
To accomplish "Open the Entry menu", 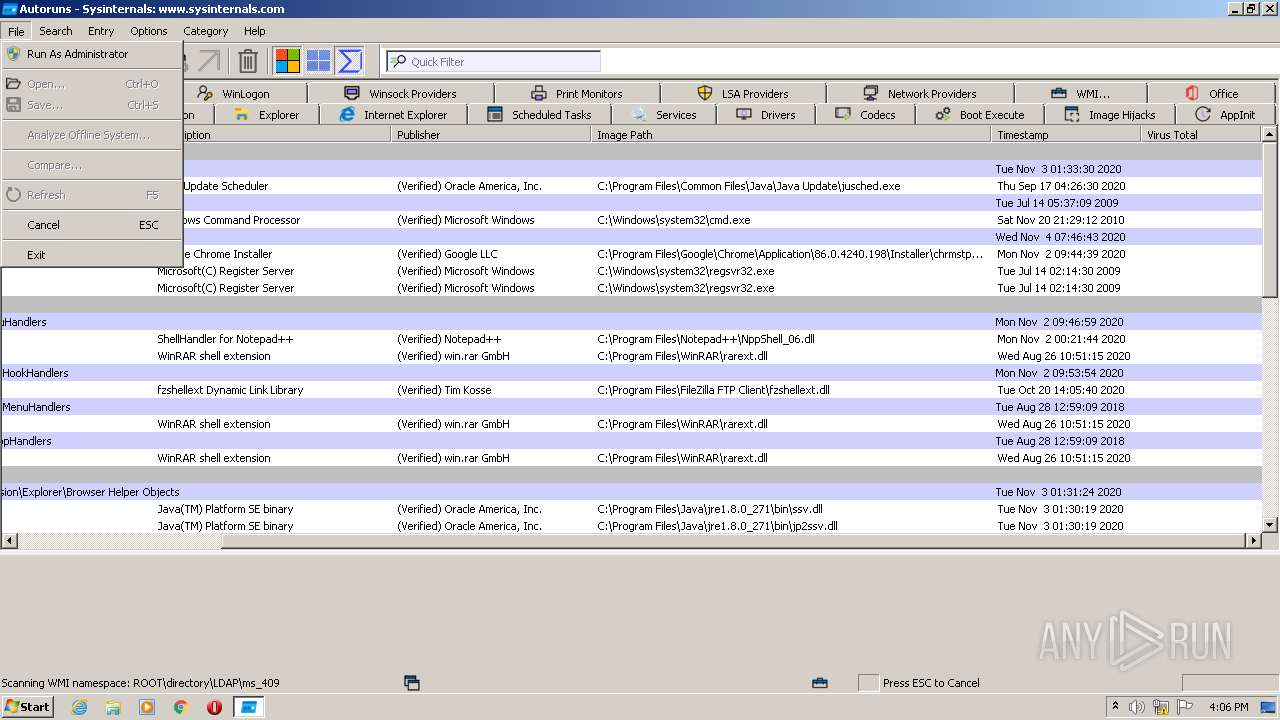I will pos(101,31).
